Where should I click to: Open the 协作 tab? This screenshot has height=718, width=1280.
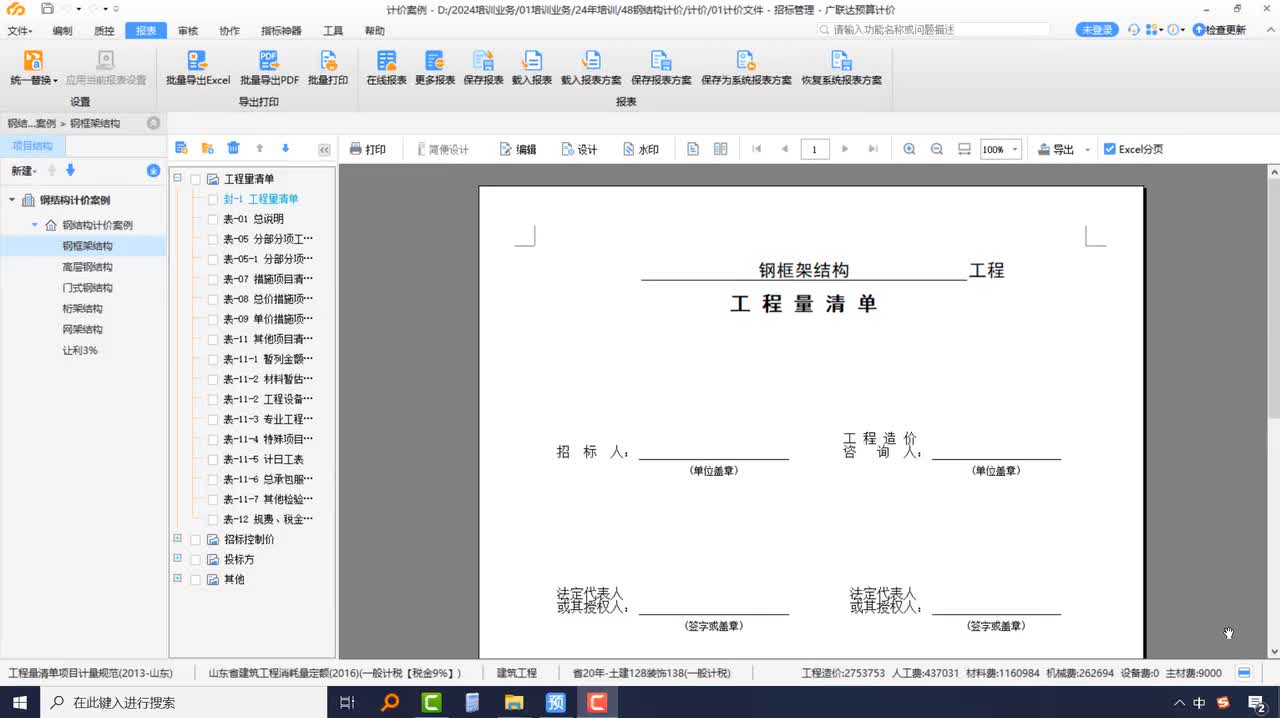[230, 31]
